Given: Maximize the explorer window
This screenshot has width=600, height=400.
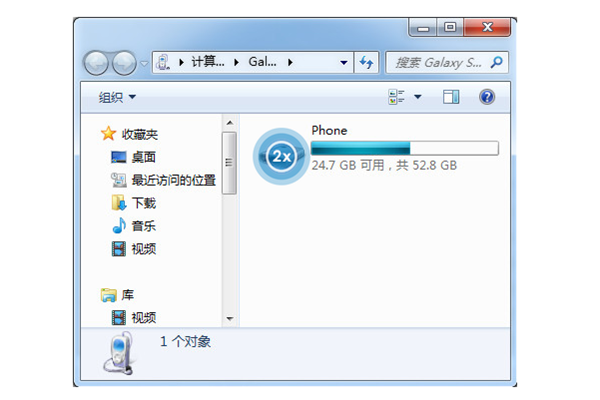Looking at the screenshot, I should [450, 27].
